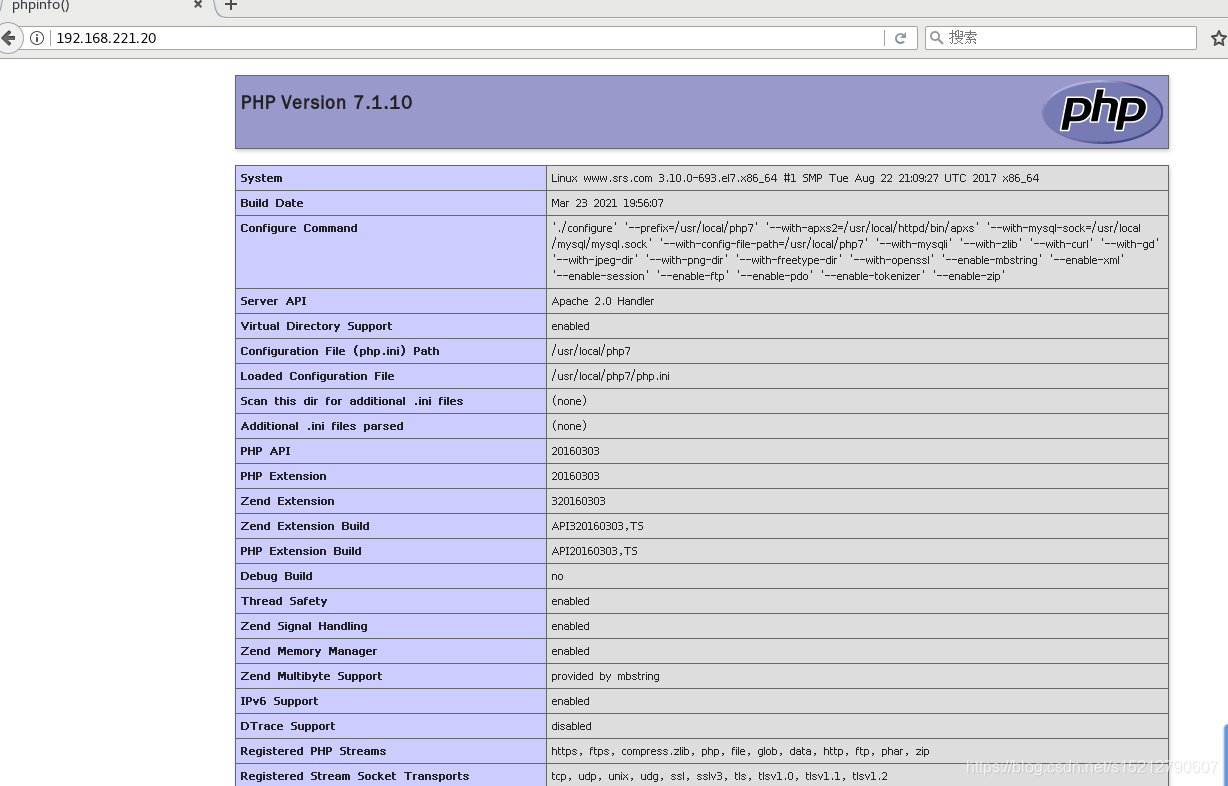Select Zend Multibyte Support label
Image resolution: width=1228 pixels, height=786 pixels.
(x=311, y=676)
